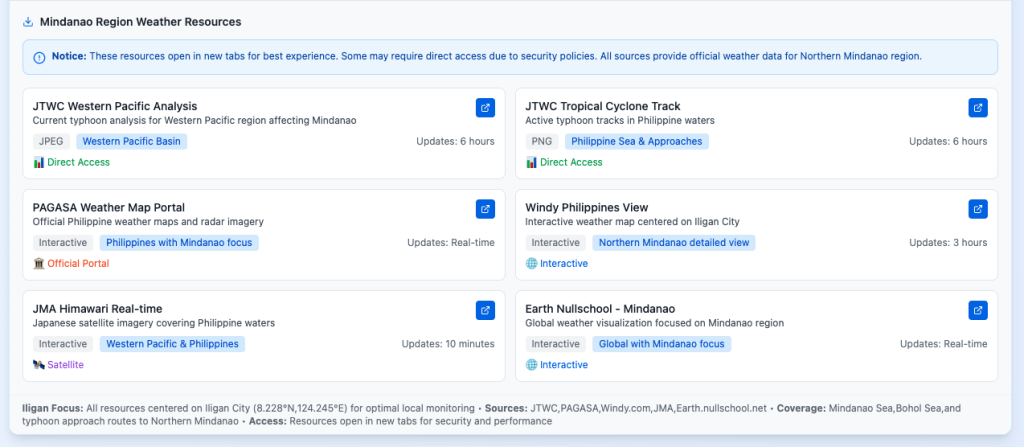Image resolution: width=1024 pixels, height=447 pixels.
Task: Click the Interactive badge in Earth Nullschool card
Action: point(556,344)
